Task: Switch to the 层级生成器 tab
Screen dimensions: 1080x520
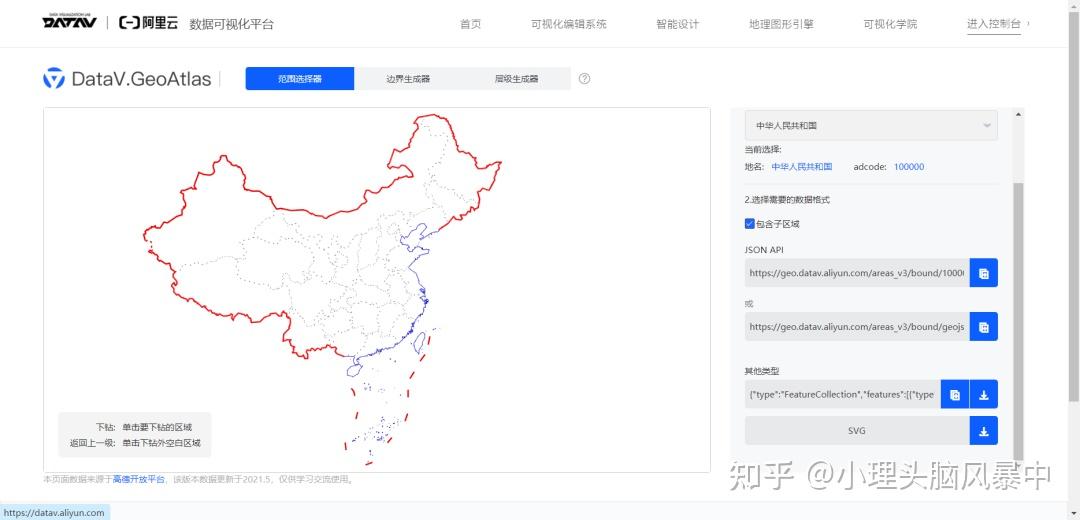Action: point(516,79)
